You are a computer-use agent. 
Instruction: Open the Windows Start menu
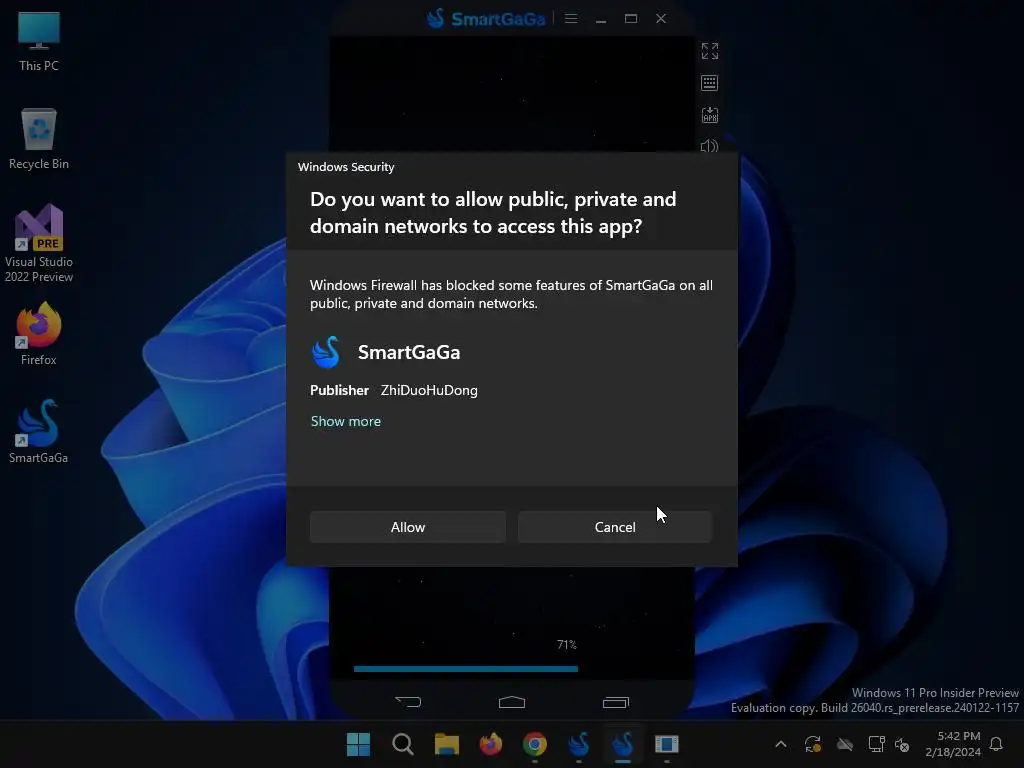click(x=358, y=744)
